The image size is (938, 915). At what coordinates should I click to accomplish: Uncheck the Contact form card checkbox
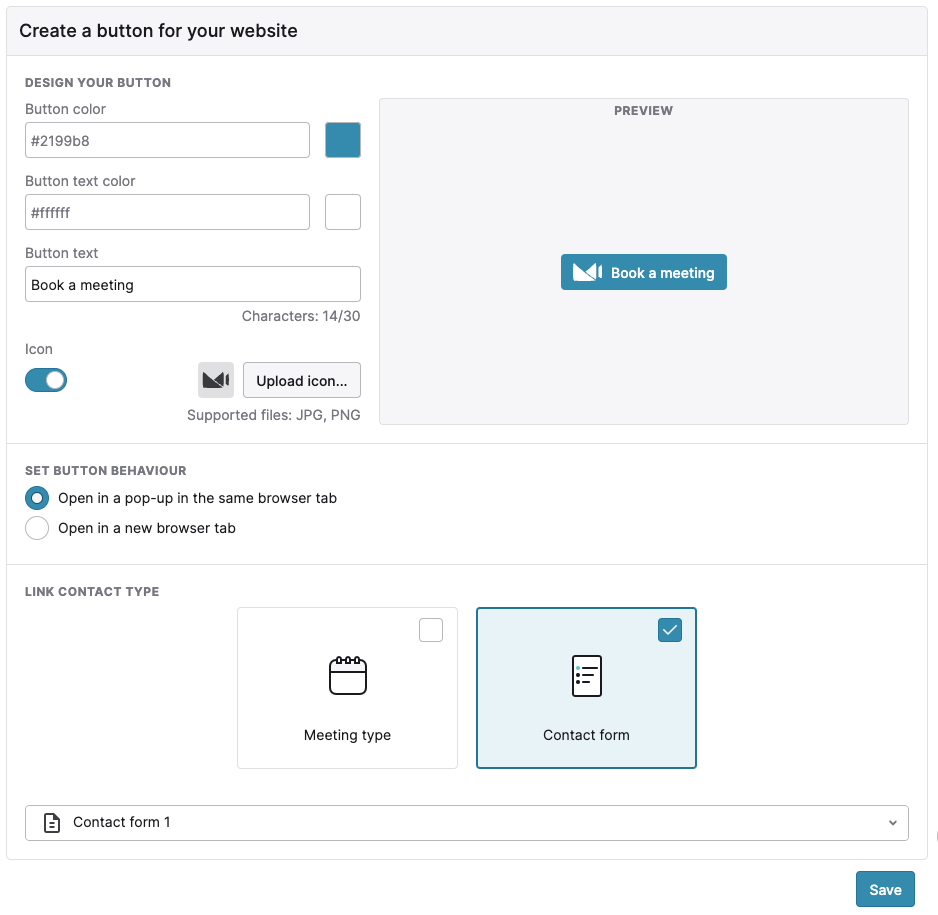click(670, 630)
